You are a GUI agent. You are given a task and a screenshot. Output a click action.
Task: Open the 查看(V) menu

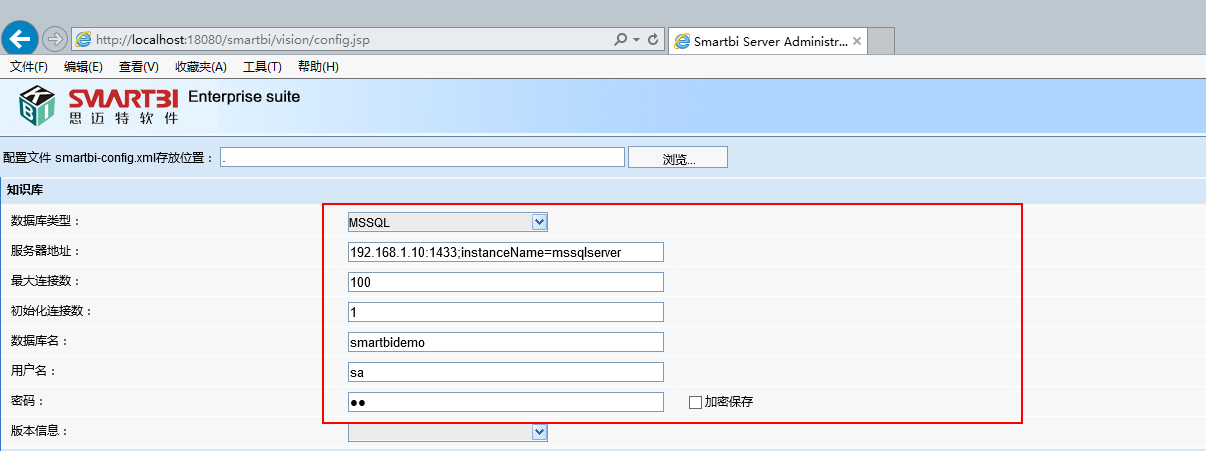[139, 67]
